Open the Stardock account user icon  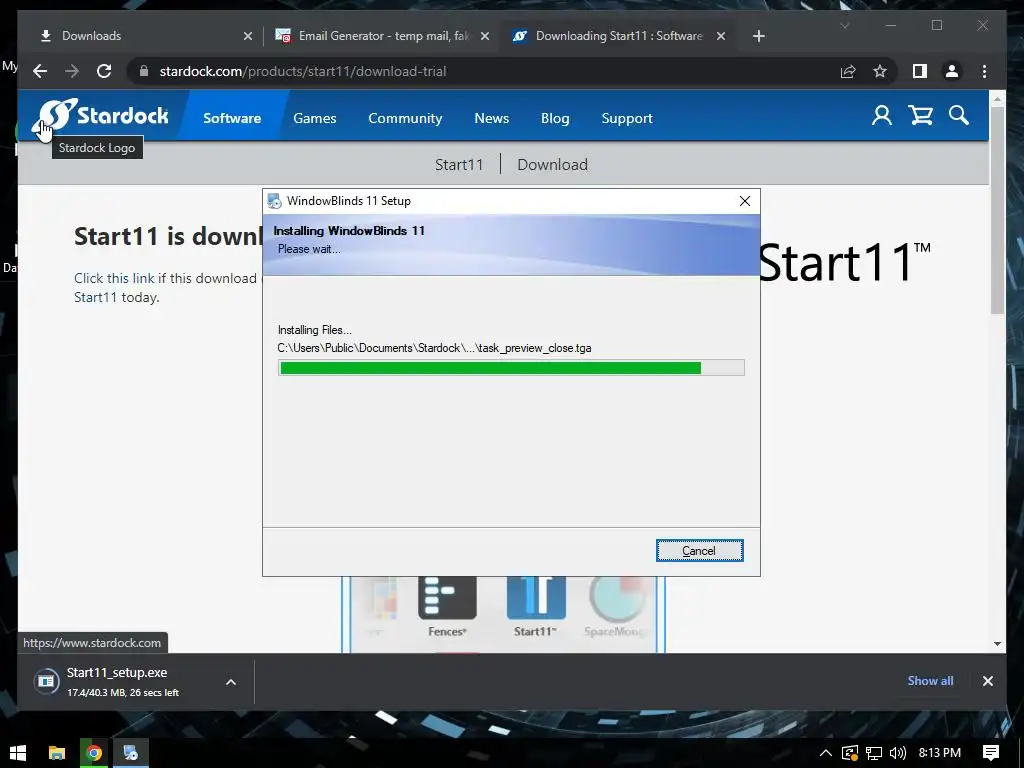[882, 116]
